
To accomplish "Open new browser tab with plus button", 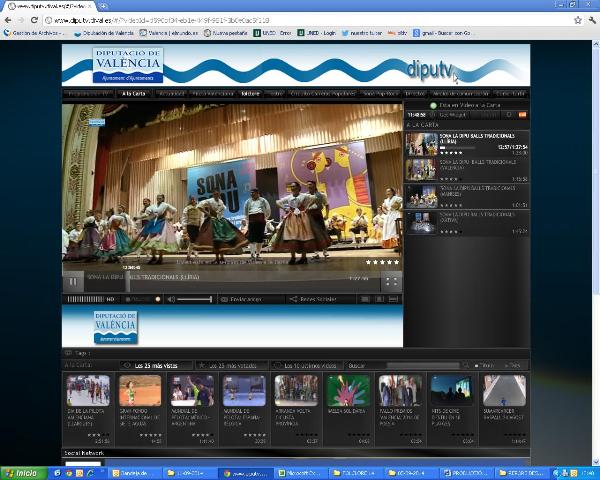I will click(103, 6).
